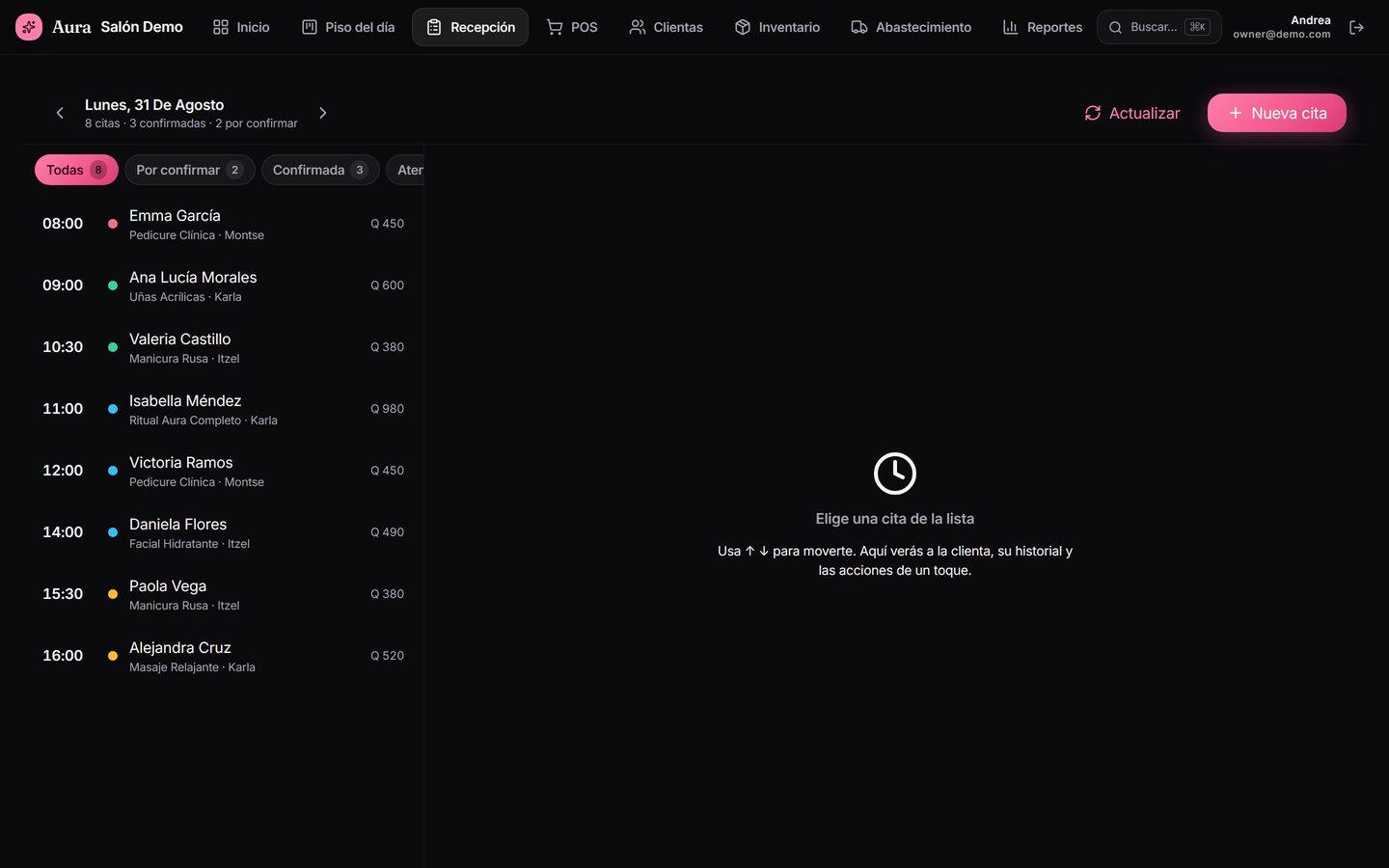This screenshot has height=868, width=1389.
Task: Select Ana Lucía Morales appointment
Action: pos(223,285)
